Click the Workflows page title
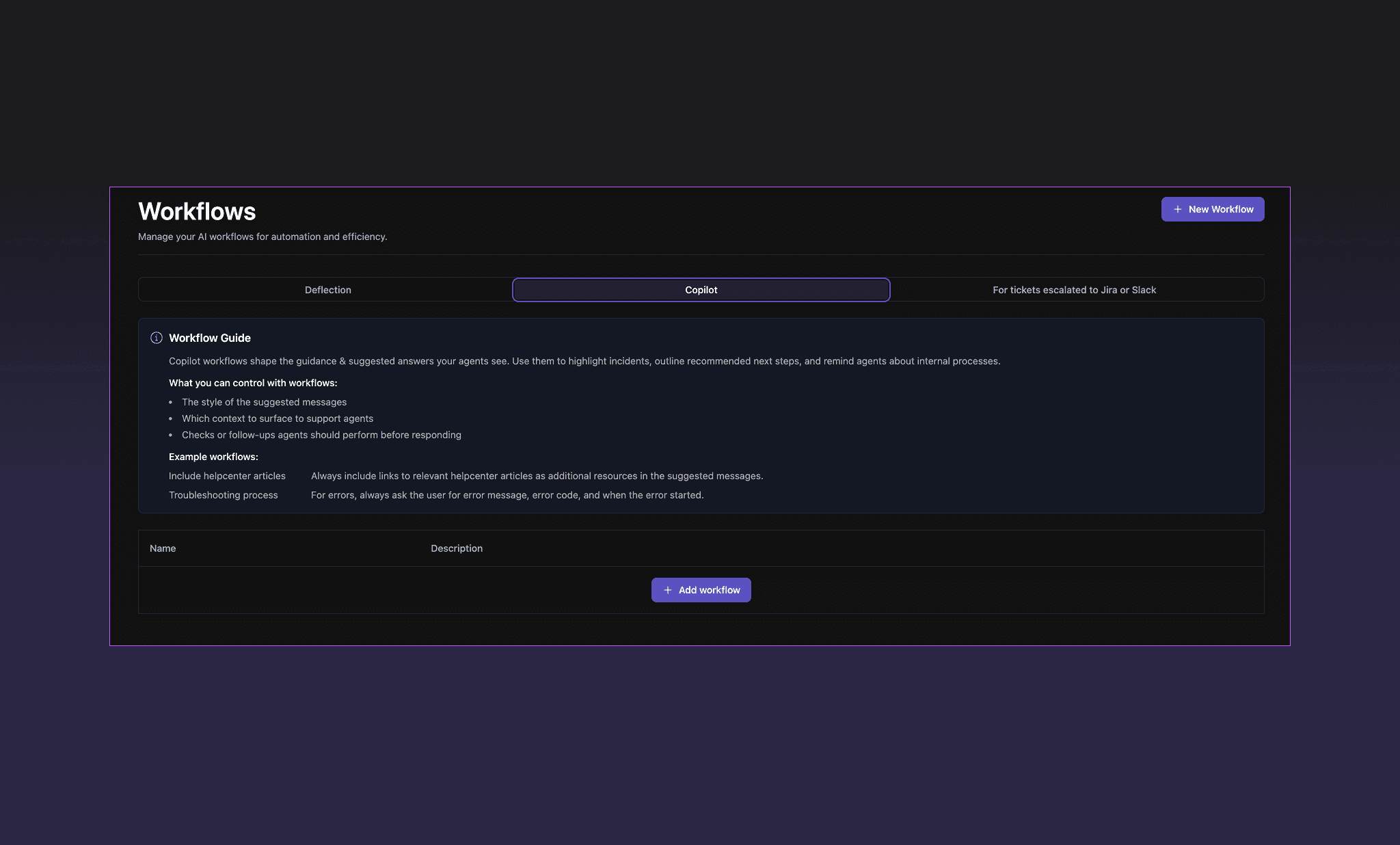Viewport: 1400px width, 845px height. click(x=197, y=211)
